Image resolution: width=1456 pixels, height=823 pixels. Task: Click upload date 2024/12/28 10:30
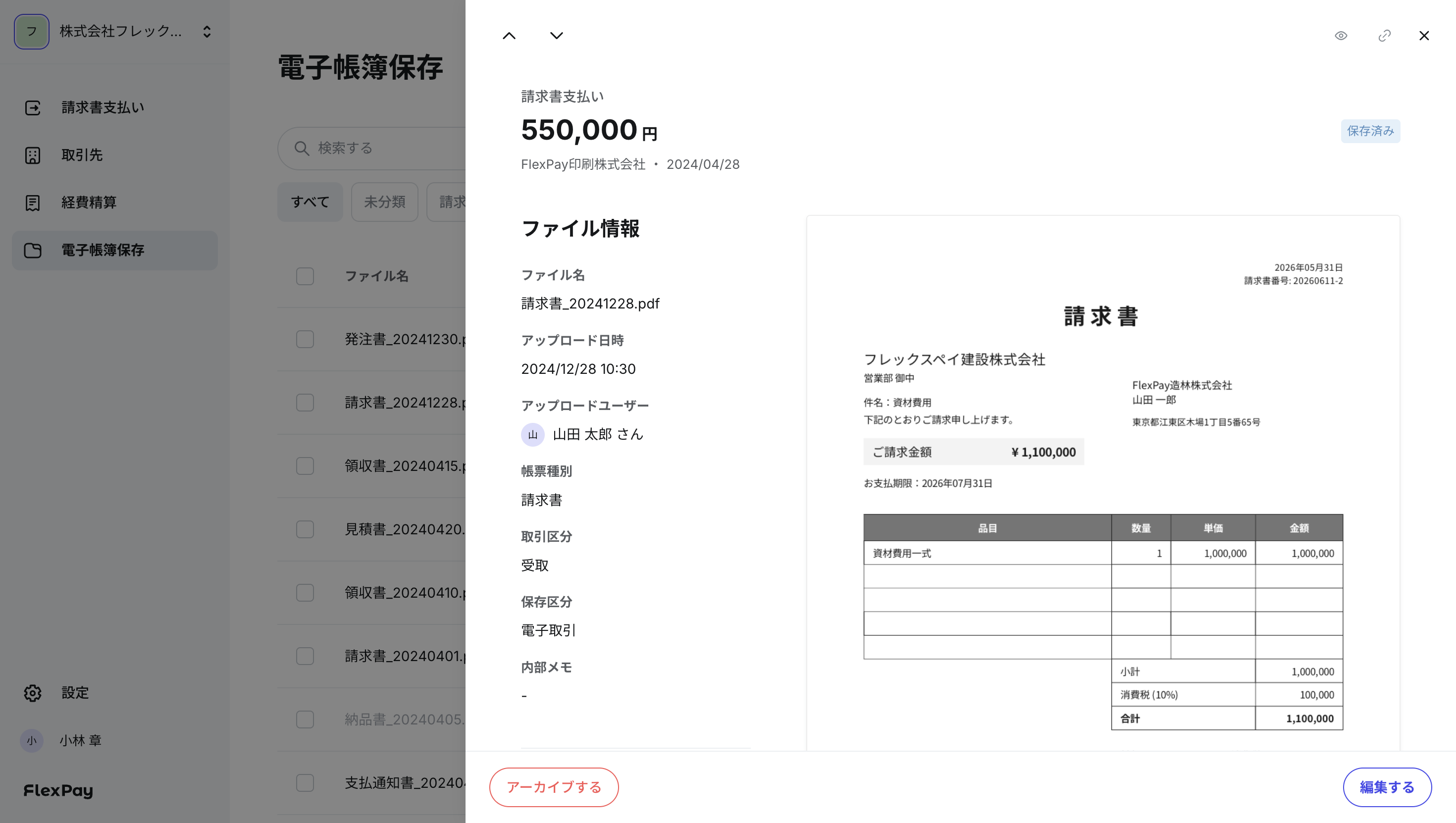point(578,369)
